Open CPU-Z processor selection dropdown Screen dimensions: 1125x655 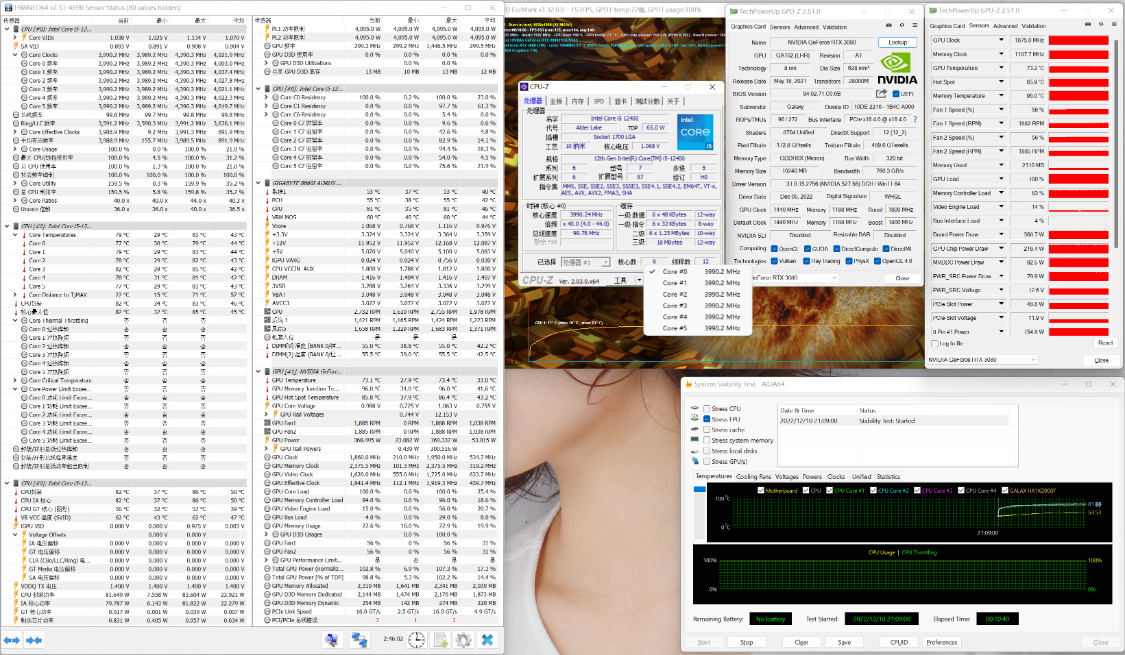(x=592, y=262)
